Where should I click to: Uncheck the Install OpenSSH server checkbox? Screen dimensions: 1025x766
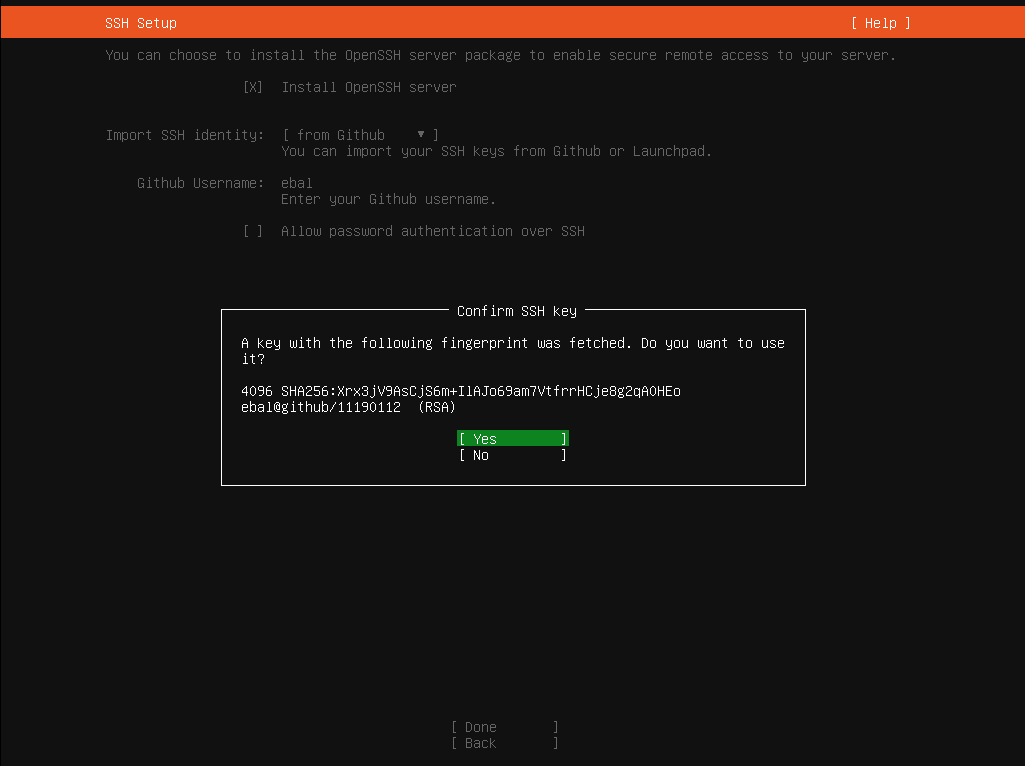click(x=253, y=87)
